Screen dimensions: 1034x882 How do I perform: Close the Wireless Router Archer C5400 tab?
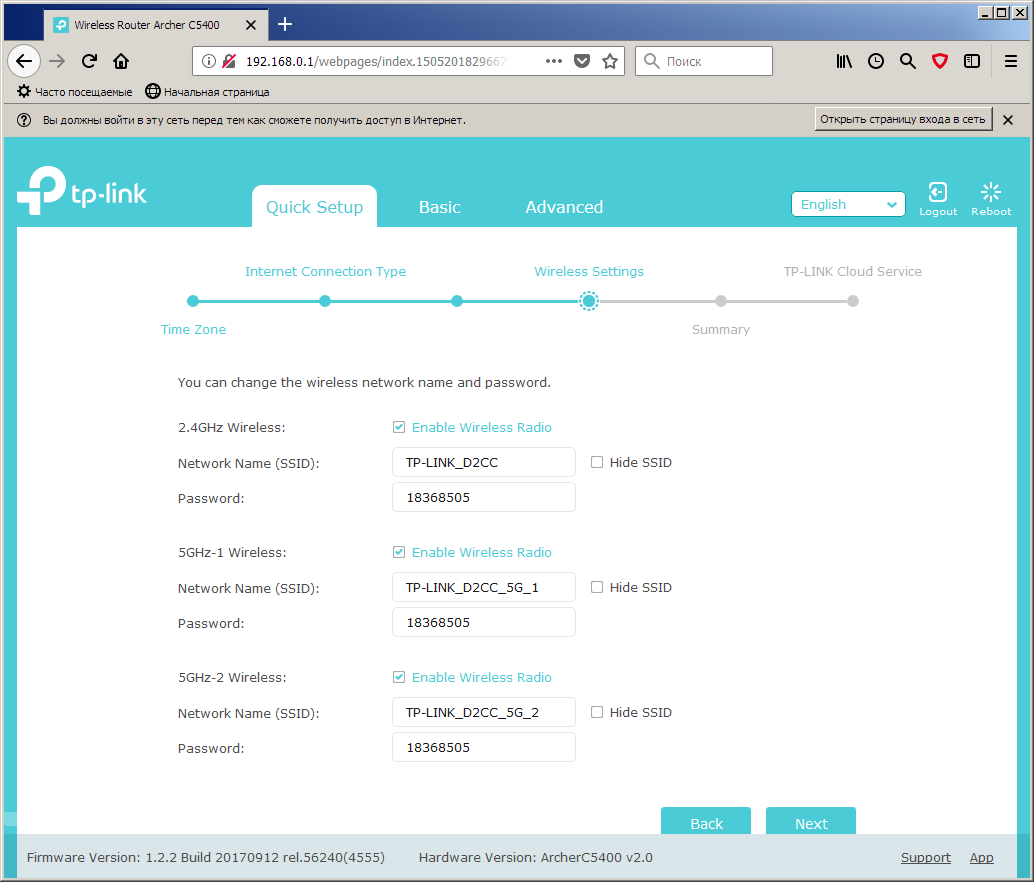[251, 25]
